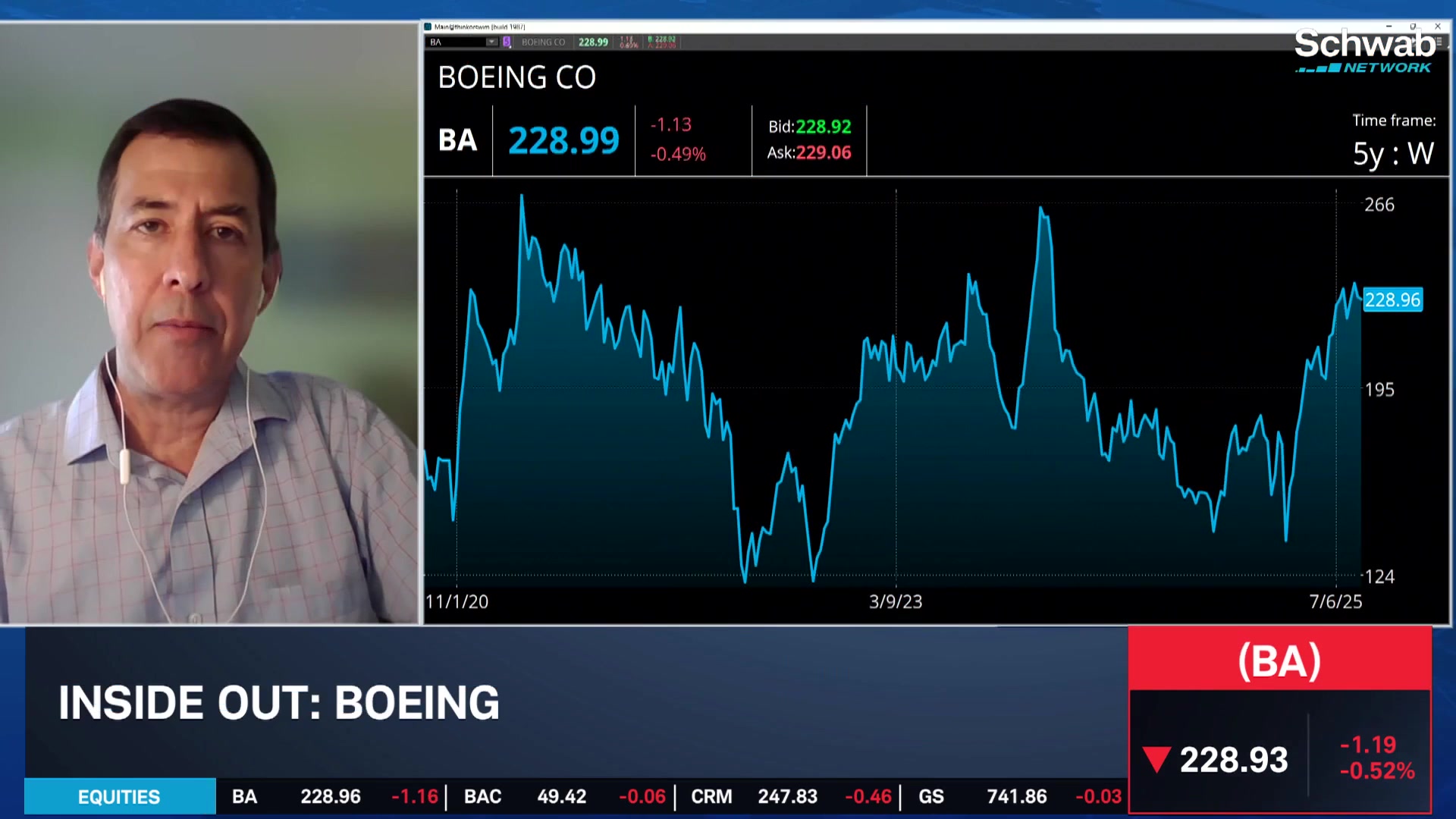1456x819 pixels.
Task: Click the GS symbol in ticker
Action: click(931, 797)
